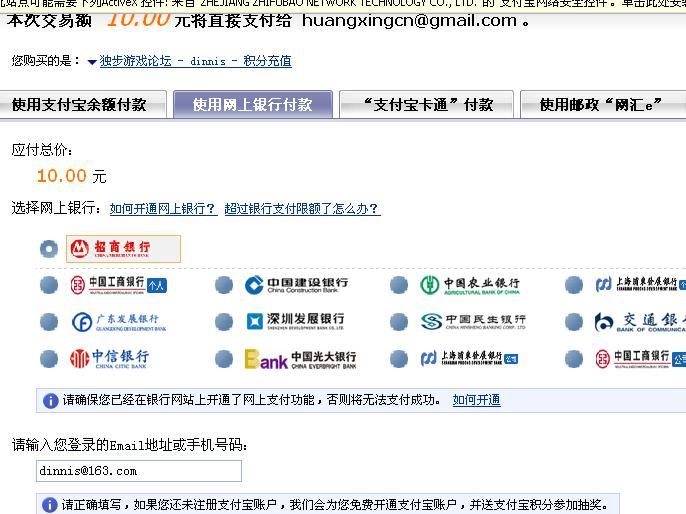This screenshot has height=514, width=686.
Task: Select the radio button for 中国工商银行 个人
Action: pyautogui.click(x=49, y=286)
